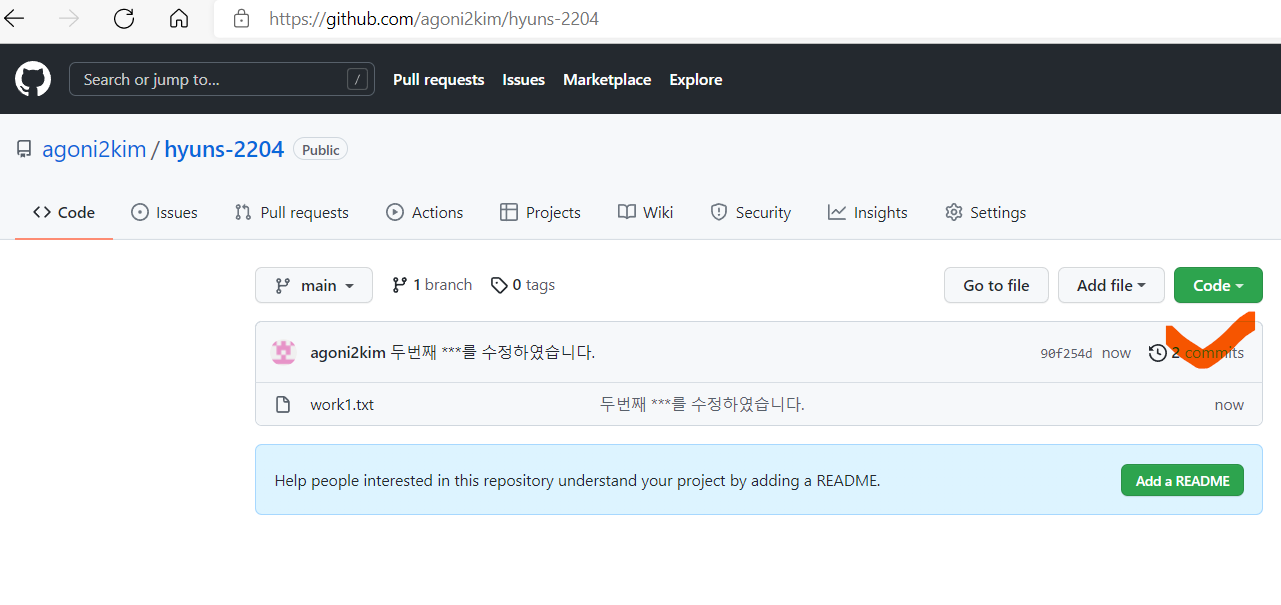Image resolution: width=1281 pixels, height=605 pixels.
Task: Reload the page with the refresh icon
Action: pos(124,18)
